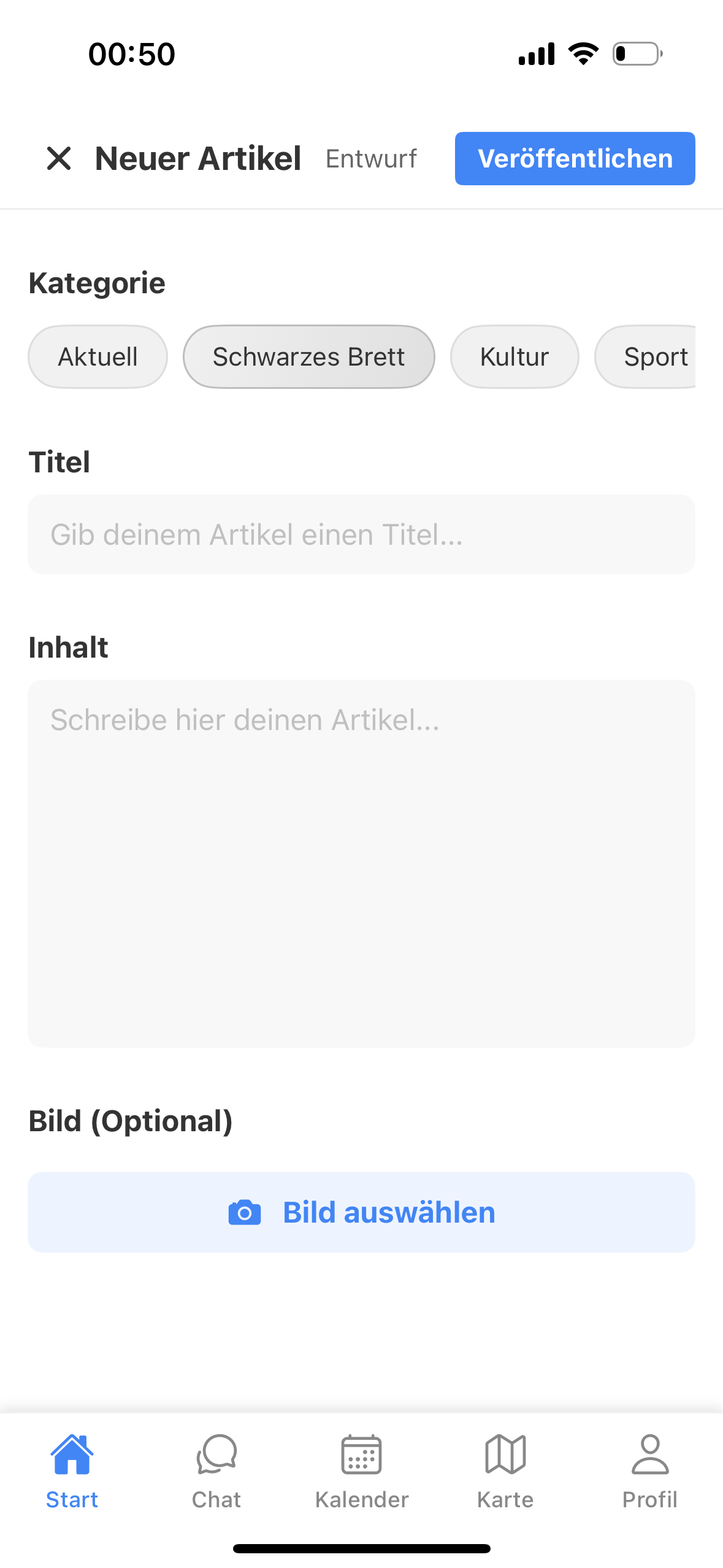
Task: Click into the Inhalt text area
Action: pos(361,863)
